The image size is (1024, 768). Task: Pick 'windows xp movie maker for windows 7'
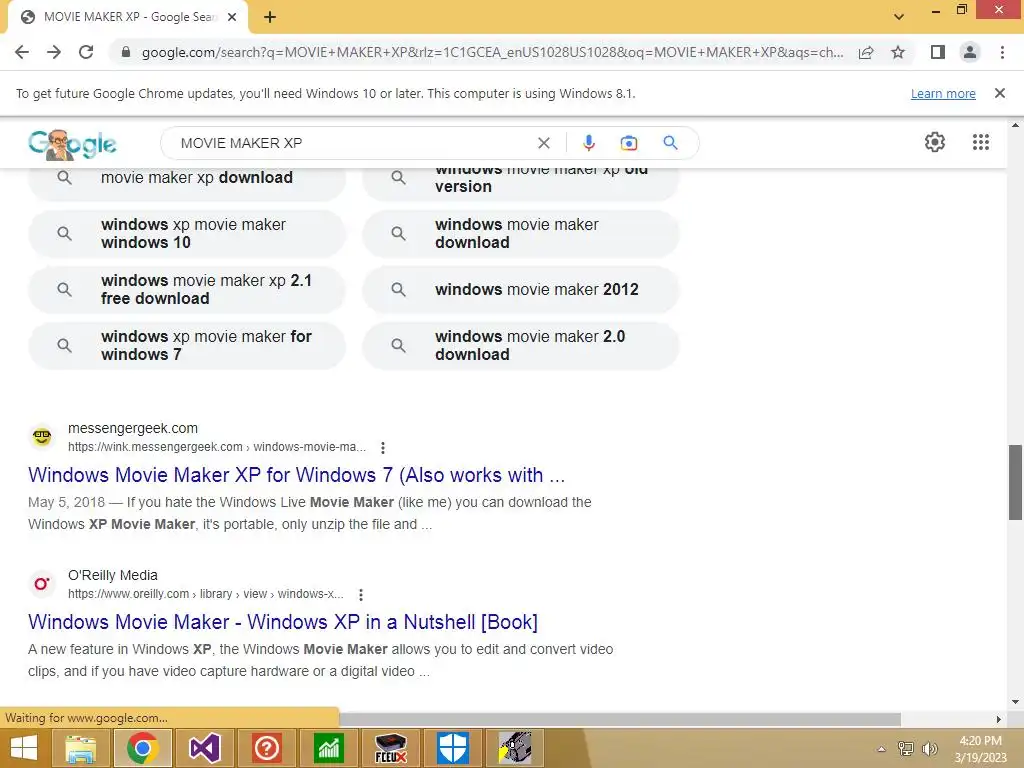187,345
